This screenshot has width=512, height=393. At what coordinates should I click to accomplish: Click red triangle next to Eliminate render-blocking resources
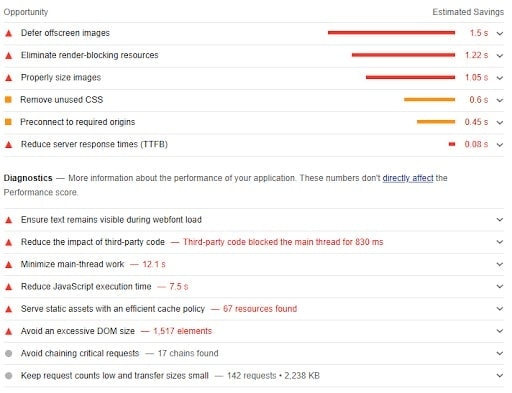[x=9, y=55]
